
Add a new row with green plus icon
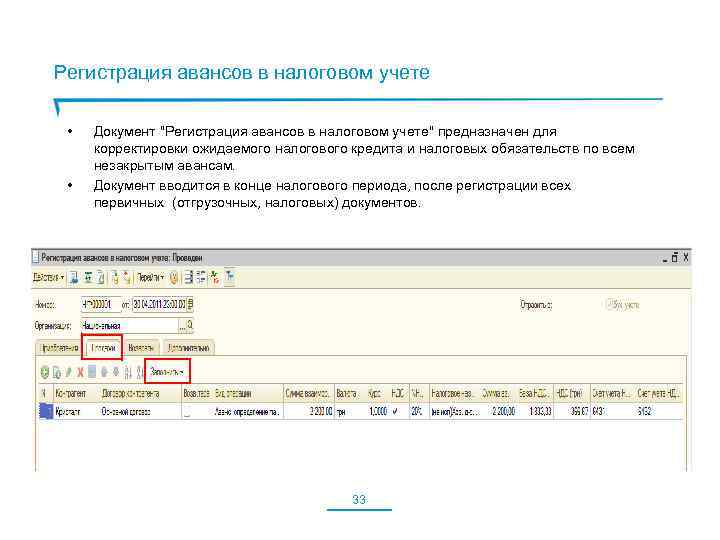tap(45, 372)
